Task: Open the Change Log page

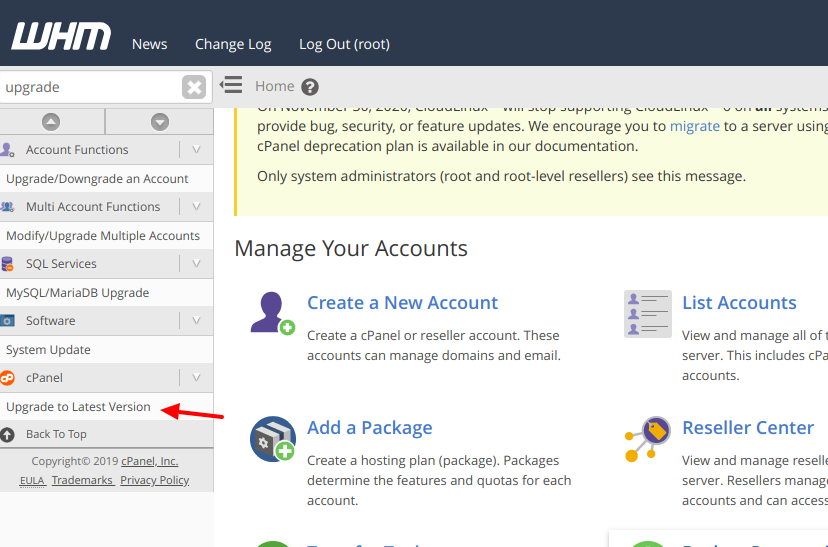Action: click(x=233, y=44)
